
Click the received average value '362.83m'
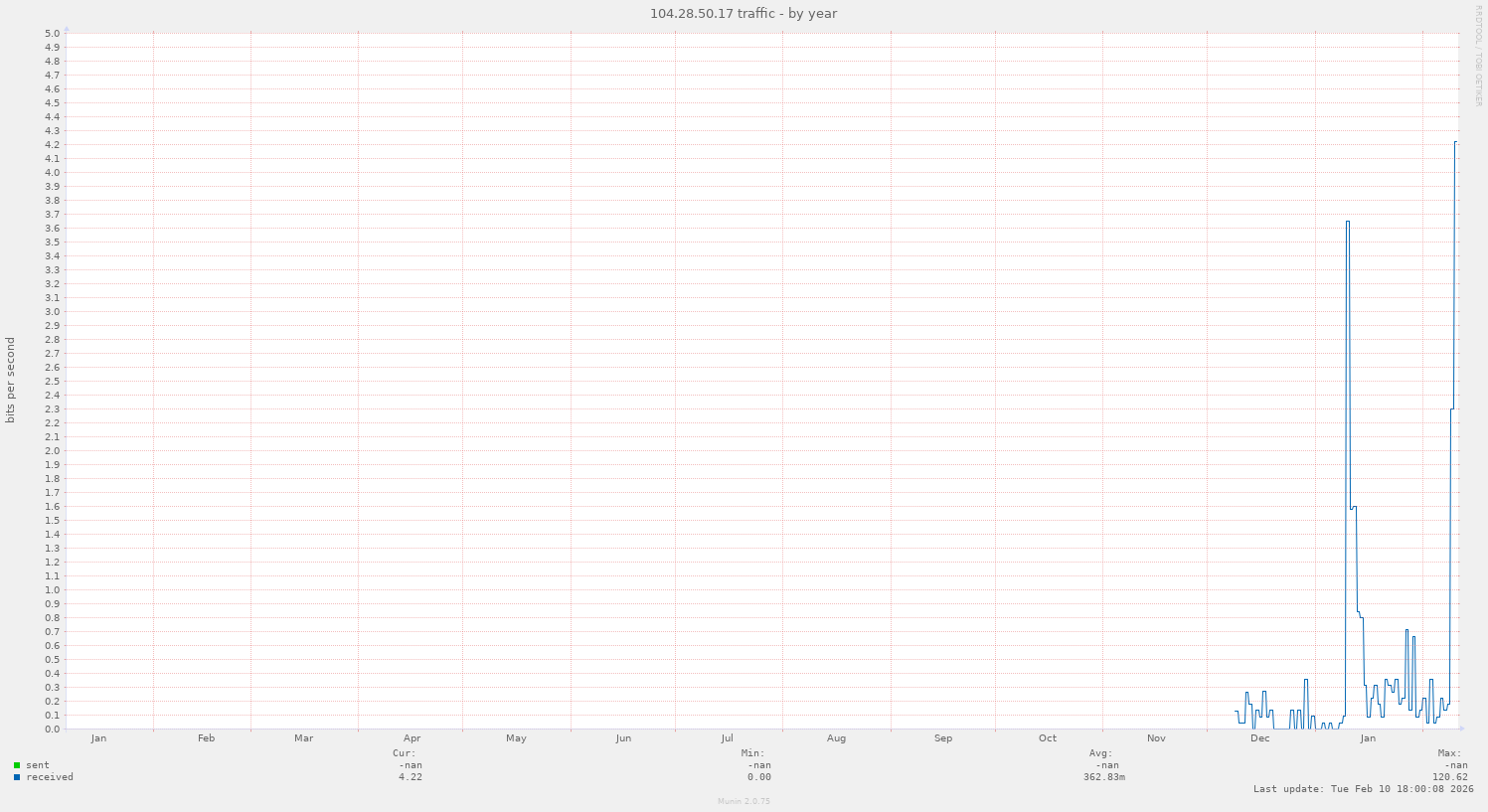[1104, 777]
